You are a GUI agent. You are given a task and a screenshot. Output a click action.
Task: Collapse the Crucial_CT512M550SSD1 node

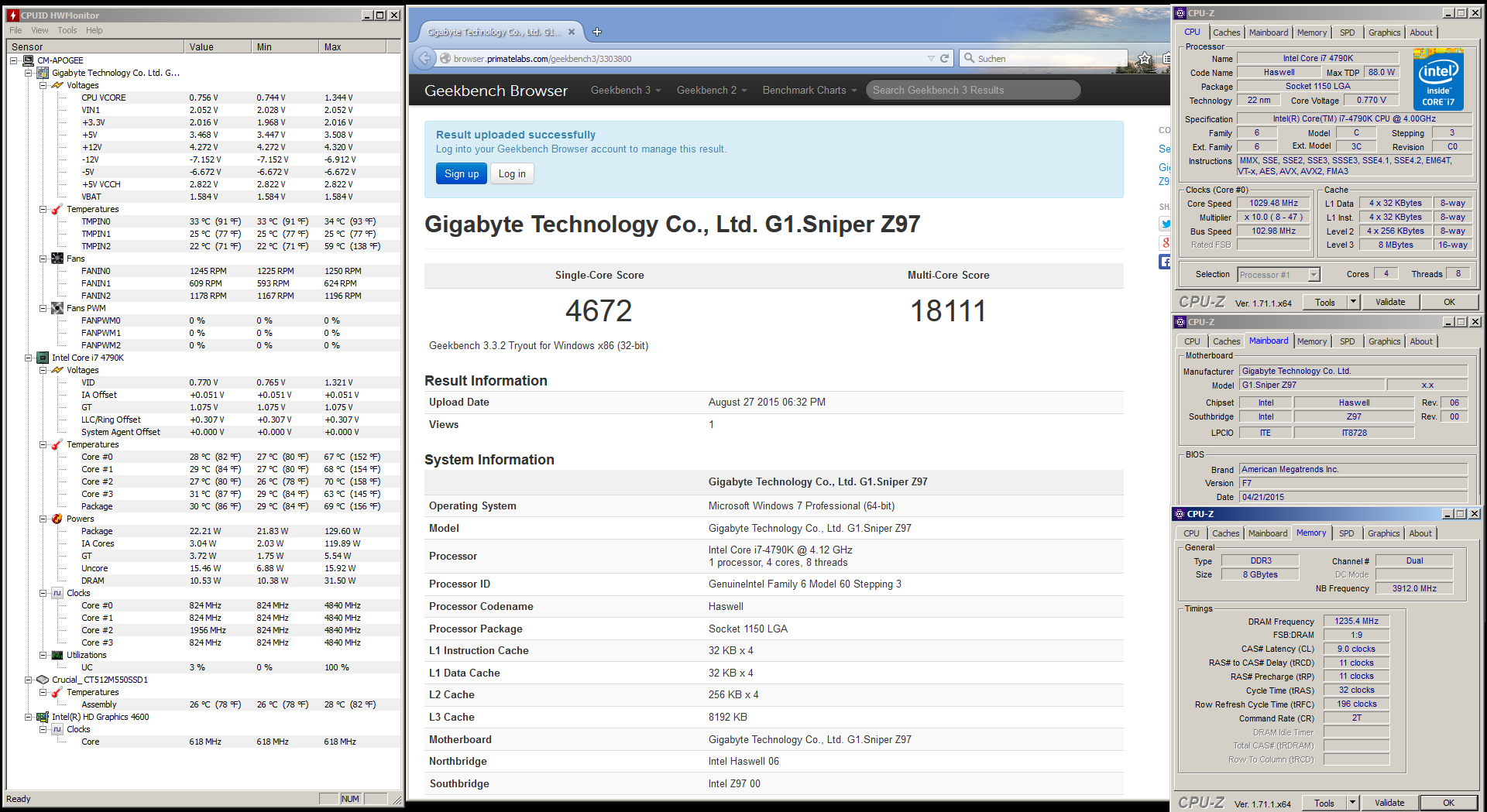29,680
